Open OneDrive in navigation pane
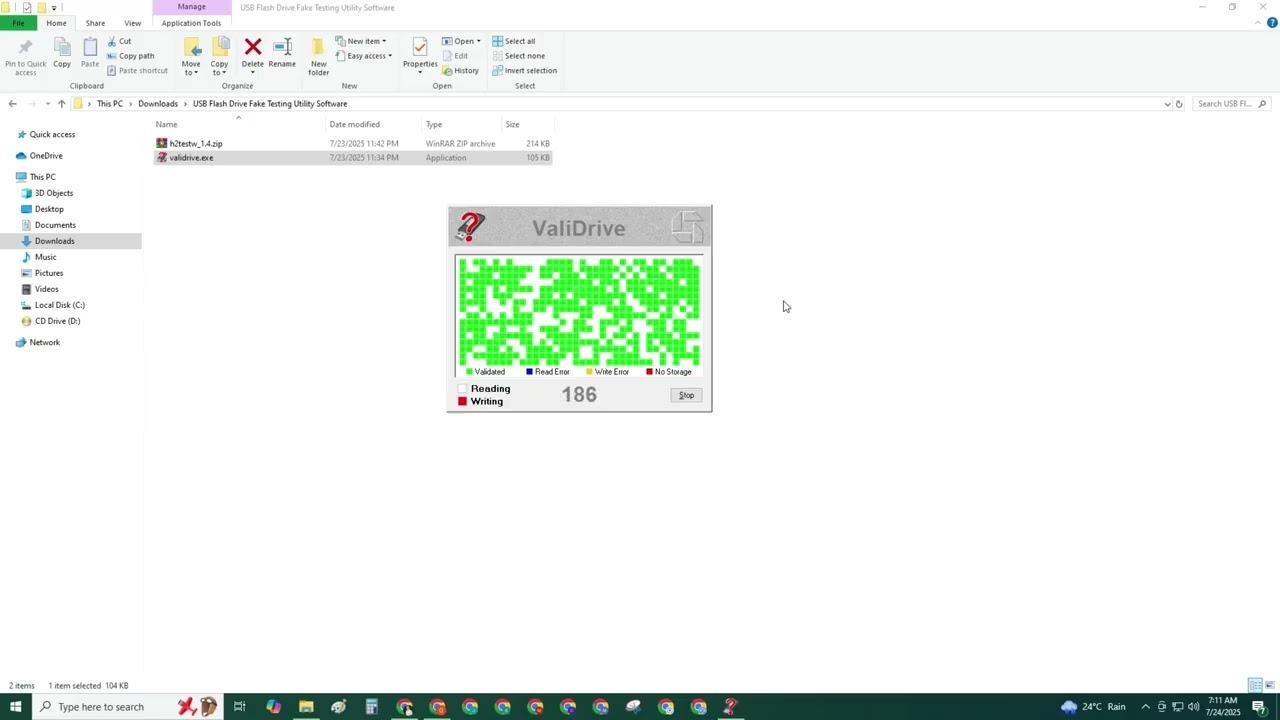1280x720 pixels. pyautogui.click(x=46, y=156)
